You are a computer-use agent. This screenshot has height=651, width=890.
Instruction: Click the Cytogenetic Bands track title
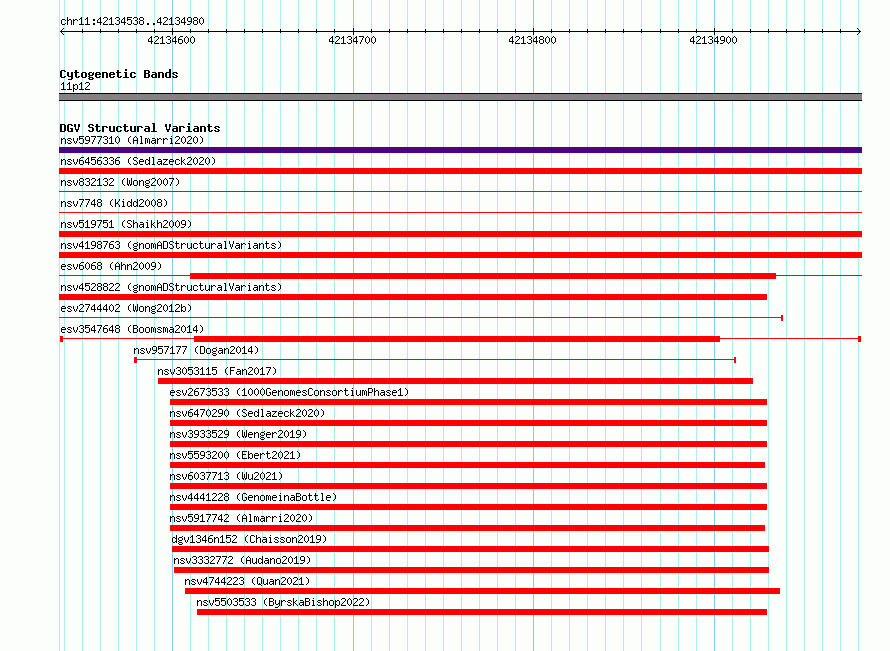coord(119,74)
